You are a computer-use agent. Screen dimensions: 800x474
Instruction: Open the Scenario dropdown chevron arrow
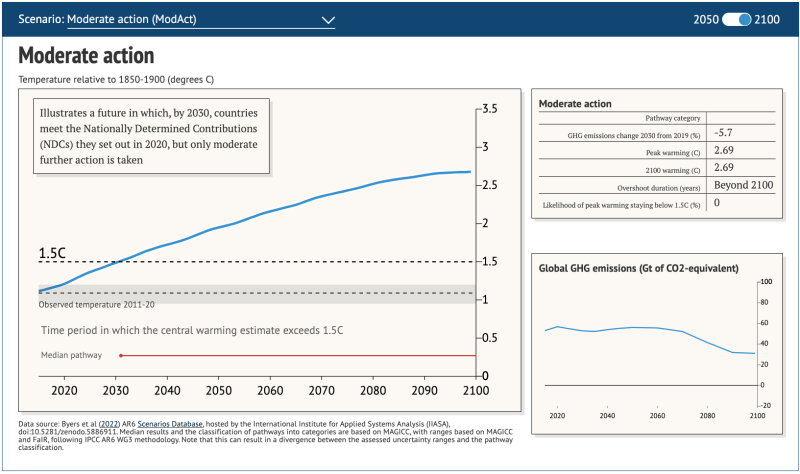point(329,19)
